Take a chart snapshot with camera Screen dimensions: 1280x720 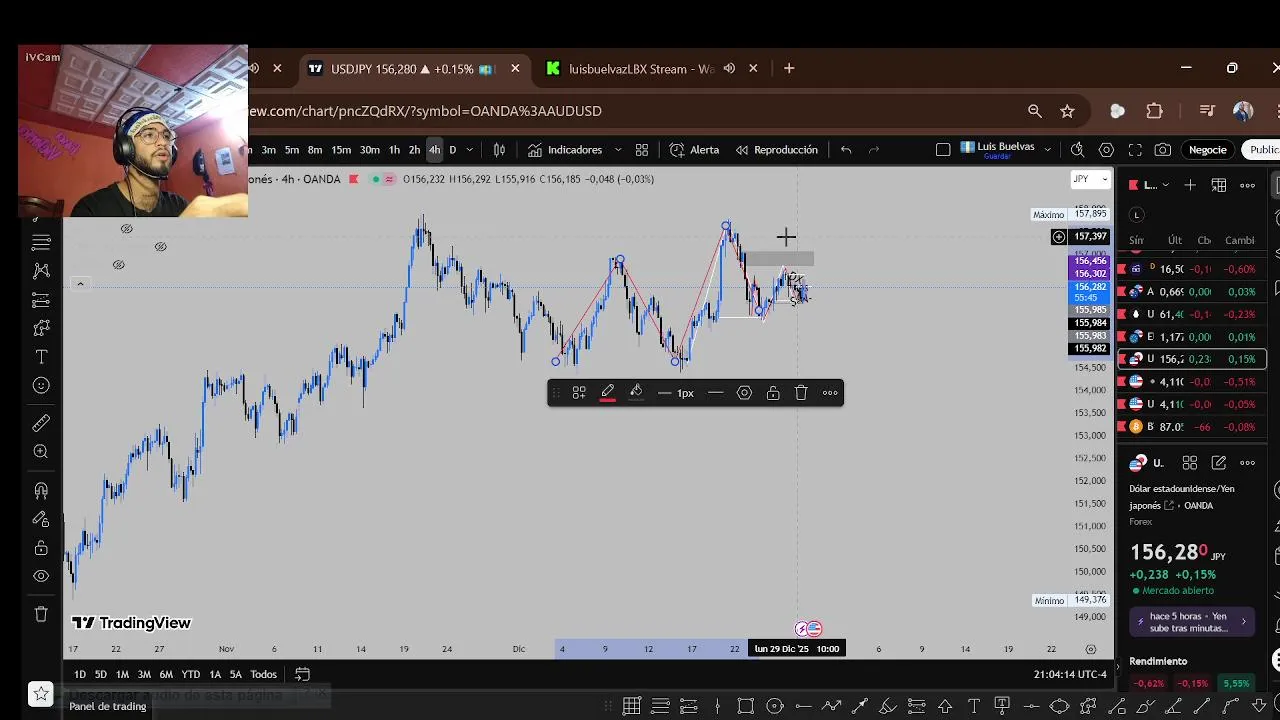point(1162,150)
